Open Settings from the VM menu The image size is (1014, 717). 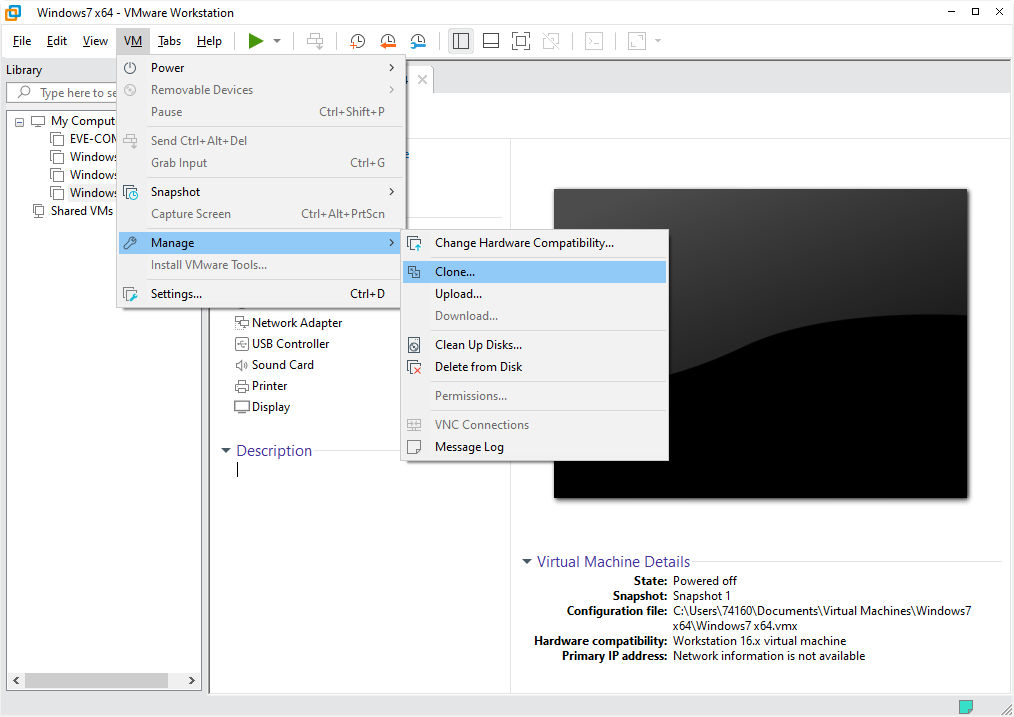tap(261, 294)
